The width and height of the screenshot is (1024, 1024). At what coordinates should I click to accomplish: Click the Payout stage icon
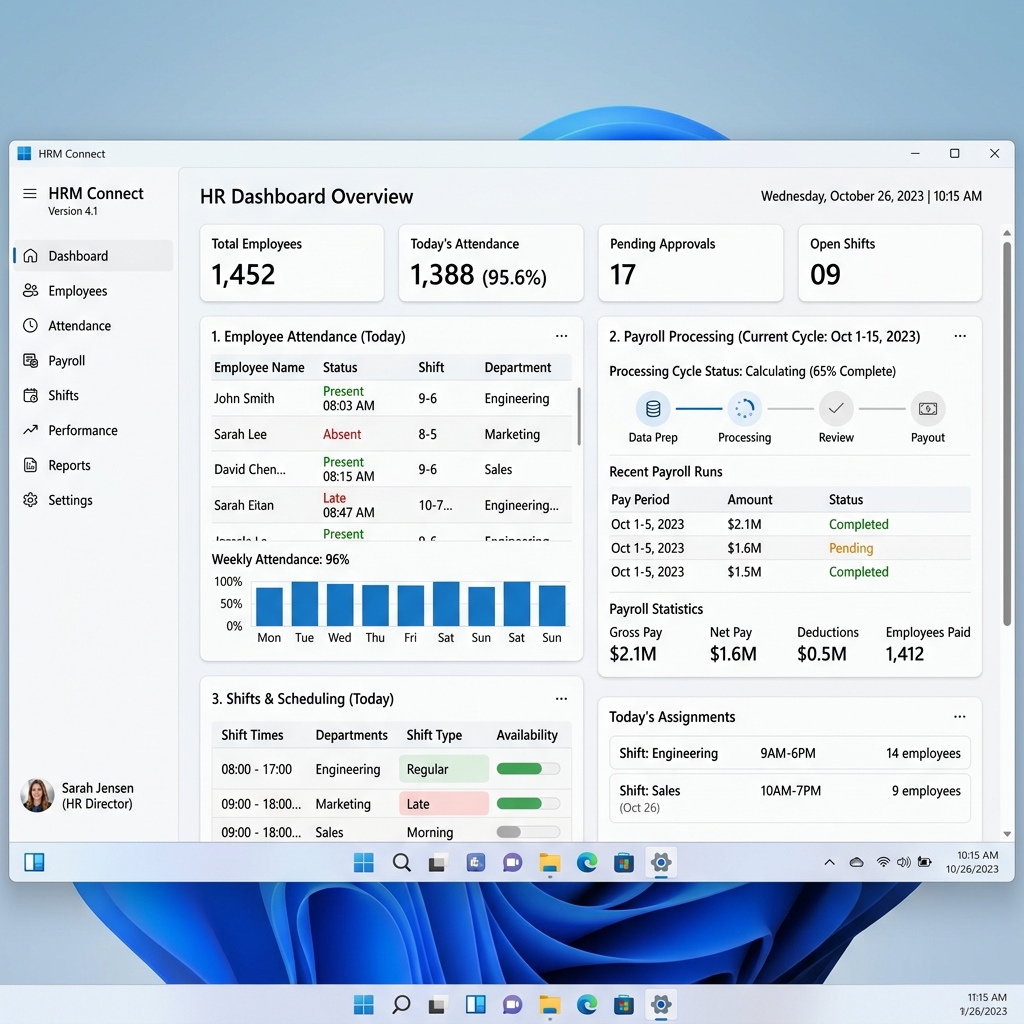928,410
